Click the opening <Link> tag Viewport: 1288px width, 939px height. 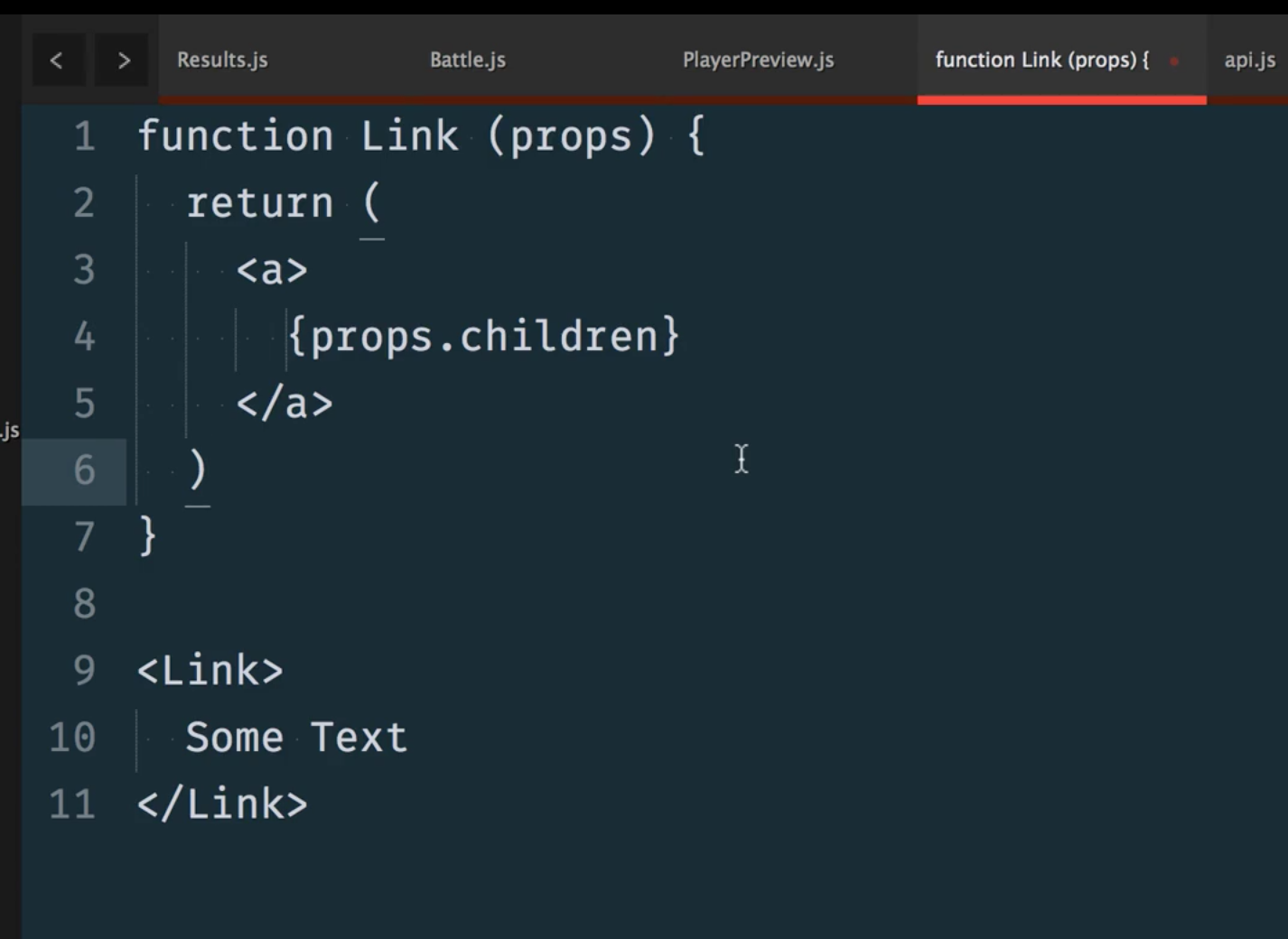[210, 671]
